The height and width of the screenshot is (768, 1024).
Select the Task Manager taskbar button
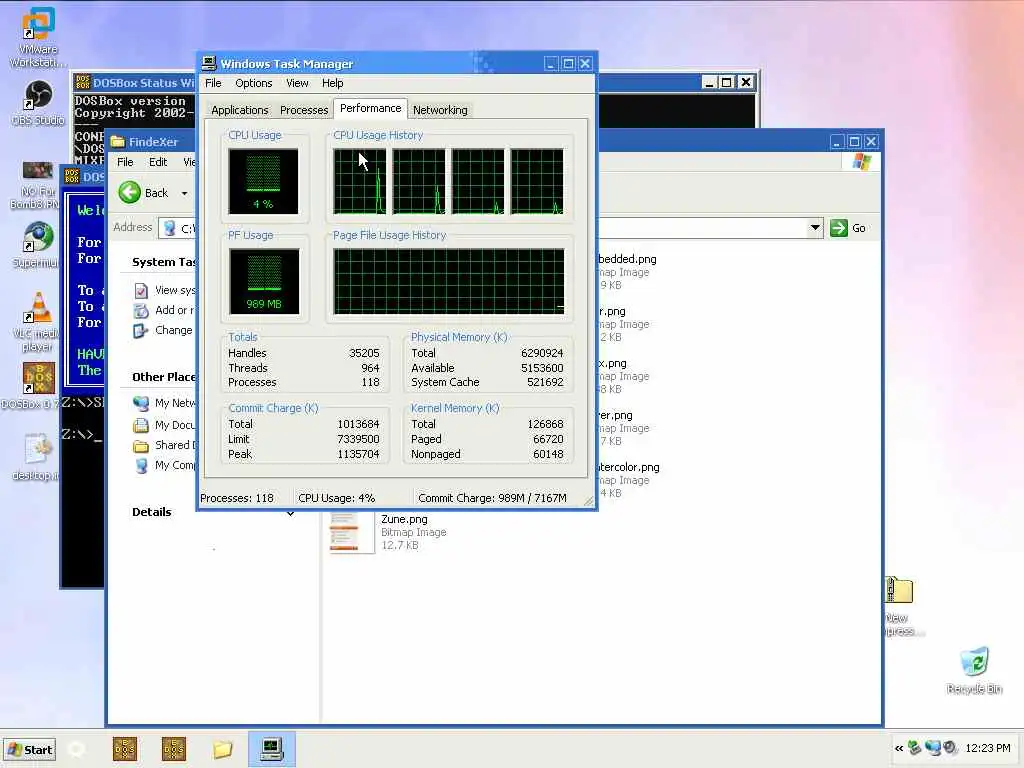tap(272, 749)
